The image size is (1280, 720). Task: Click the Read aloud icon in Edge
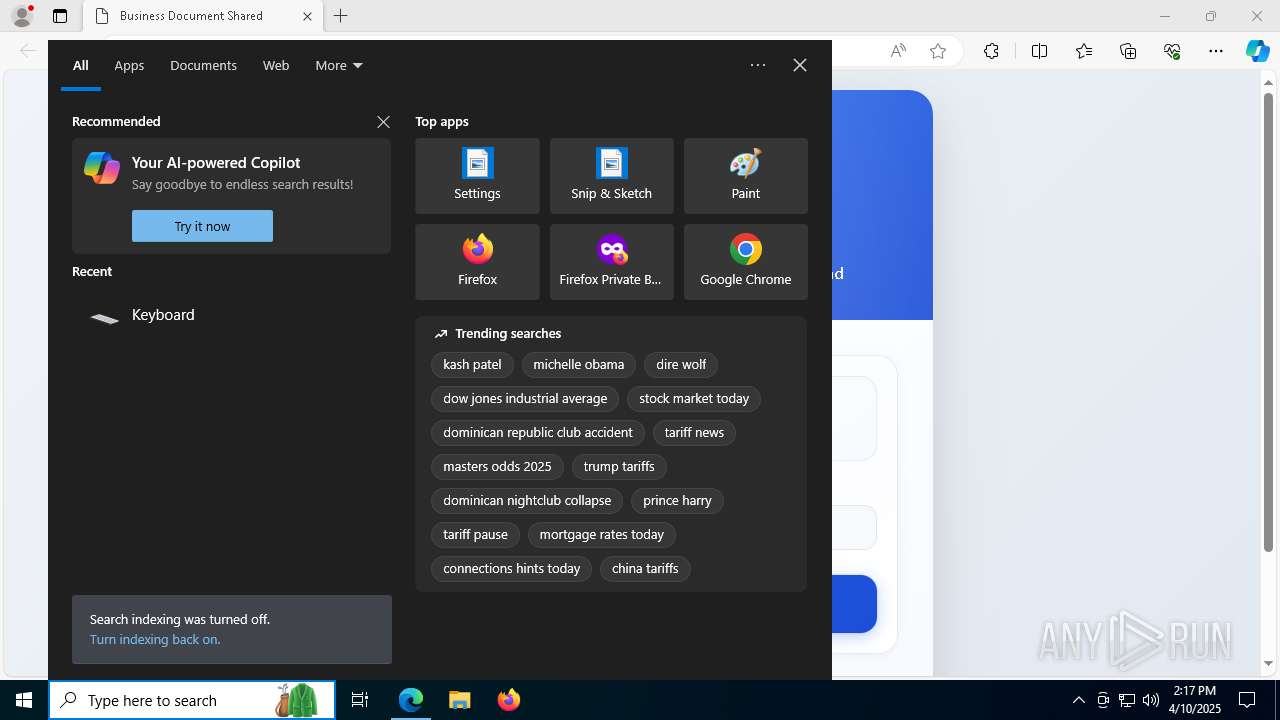click(x=898, y=51)
